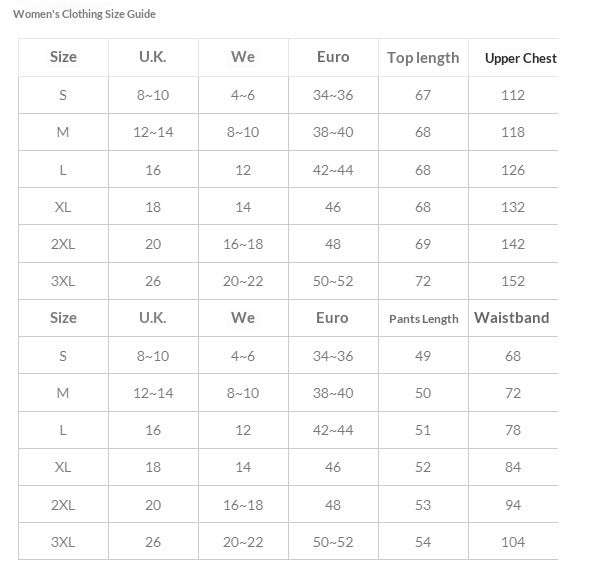Screen dimensions: 595x567
Task: Select the Upper Chest column header
Action: click(521, 58)
